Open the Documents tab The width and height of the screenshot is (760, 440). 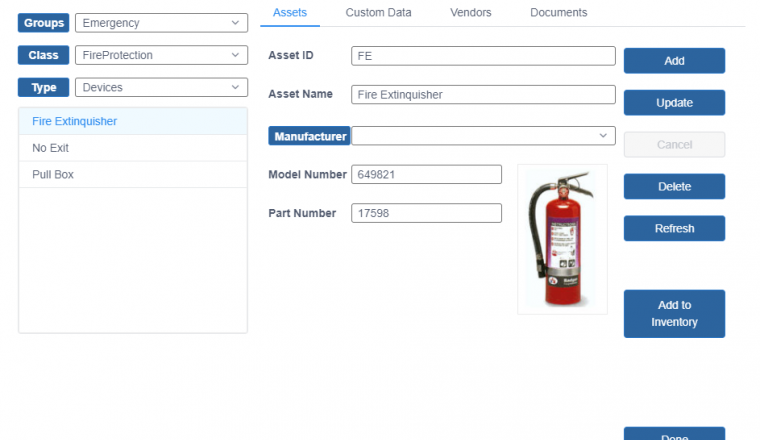[x=558, y=13]
